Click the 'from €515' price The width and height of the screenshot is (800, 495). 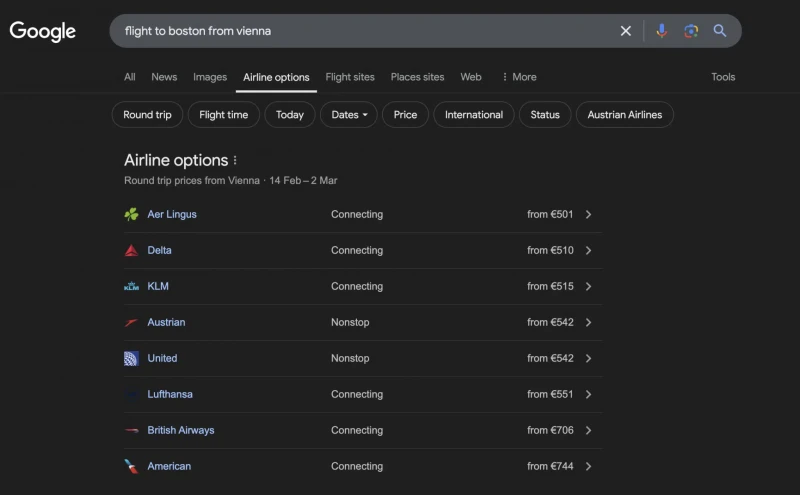550,286
